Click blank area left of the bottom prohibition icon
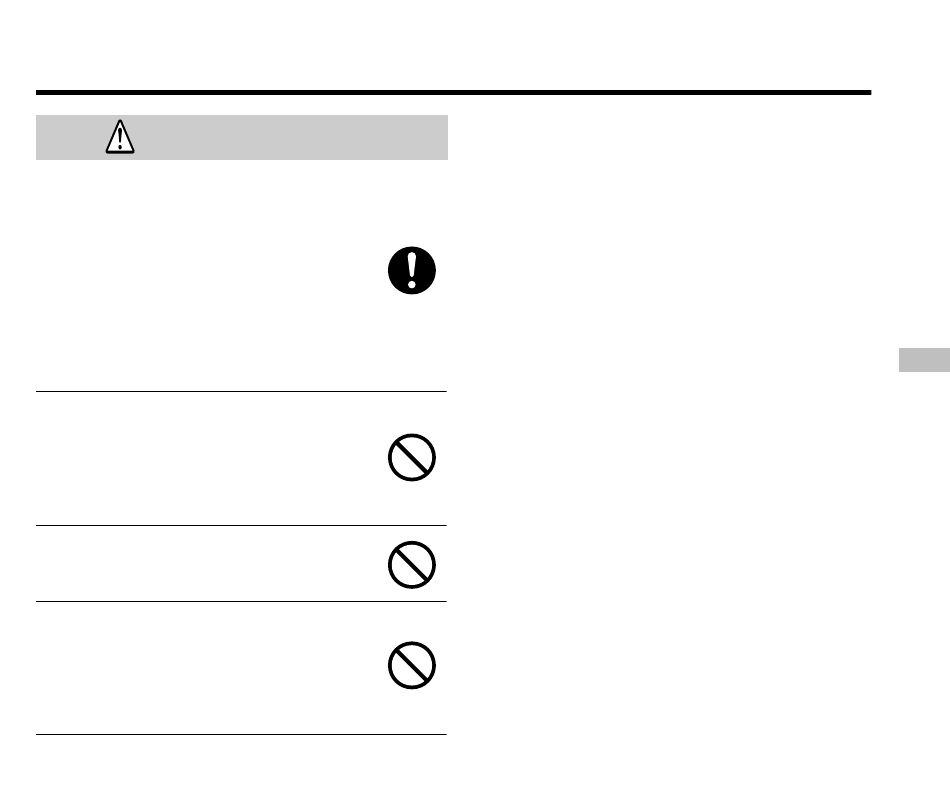 [x=206, y=668]
